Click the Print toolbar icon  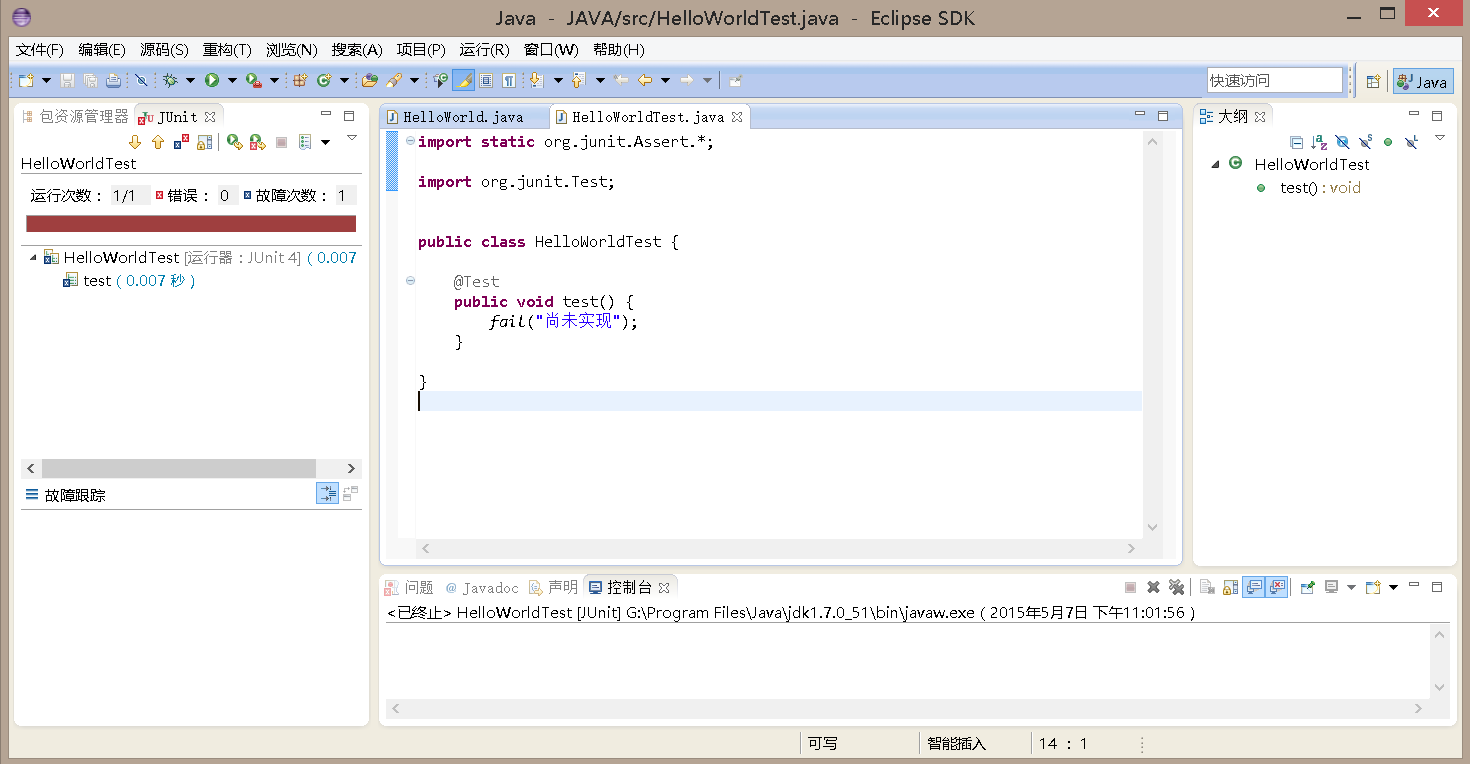(113, 80)
